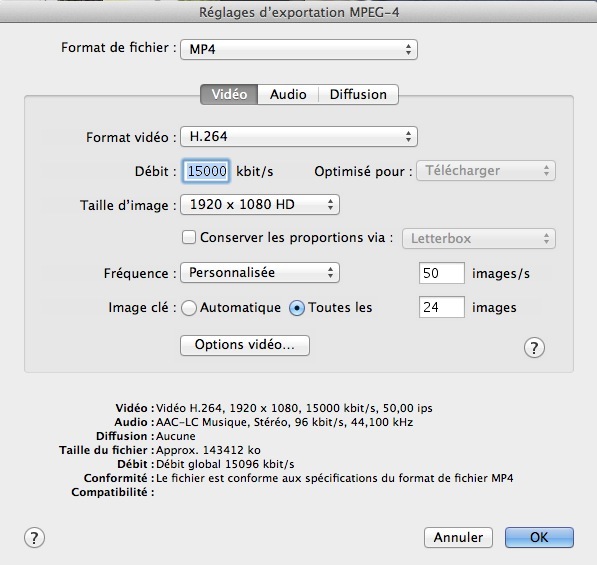Viewport: 597px width, 565px height.
Task: Select the Vidéo tab
Action: [x=229, y=94]
